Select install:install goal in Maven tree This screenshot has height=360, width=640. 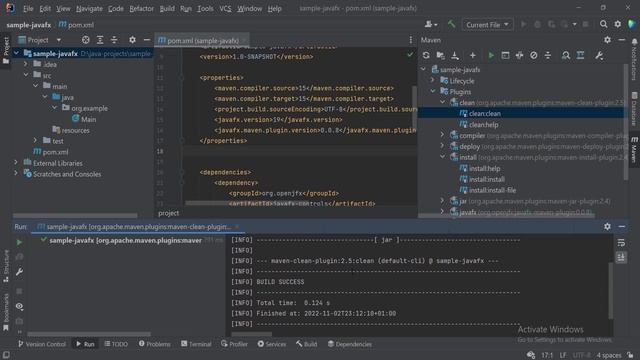(487, 179)
